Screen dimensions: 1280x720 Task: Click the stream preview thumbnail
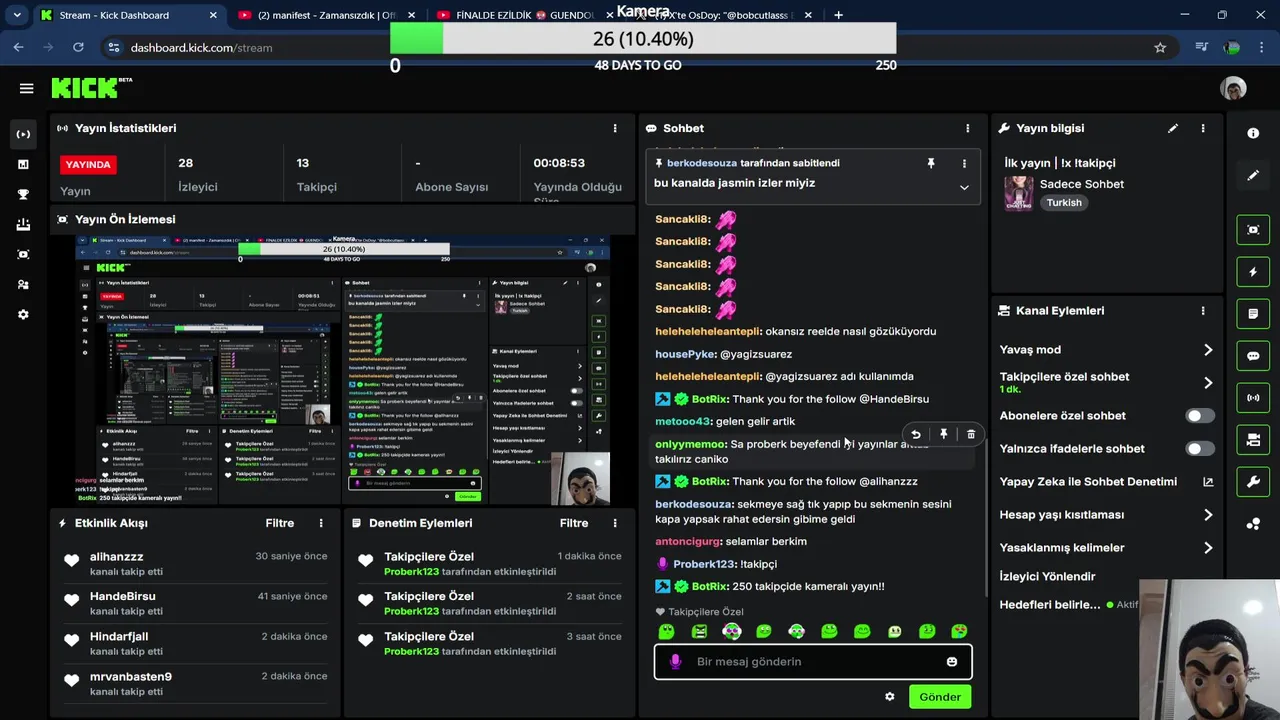(343, 370)
